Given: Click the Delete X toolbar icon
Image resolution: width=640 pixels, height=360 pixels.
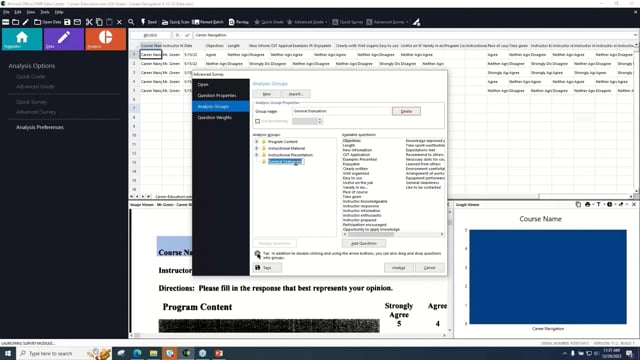Looking at the screenshot, I should [x=119, y=22].
